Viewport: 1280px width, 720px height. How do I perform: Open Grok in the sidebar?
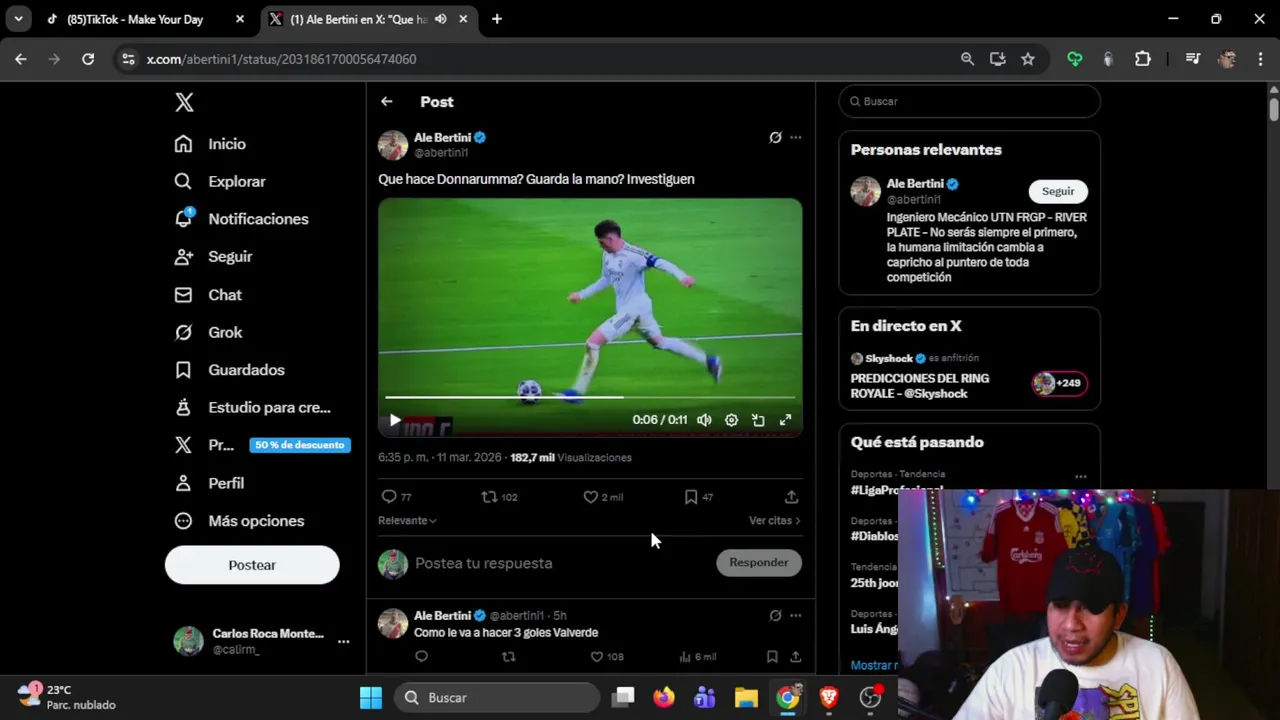(208, 332)
